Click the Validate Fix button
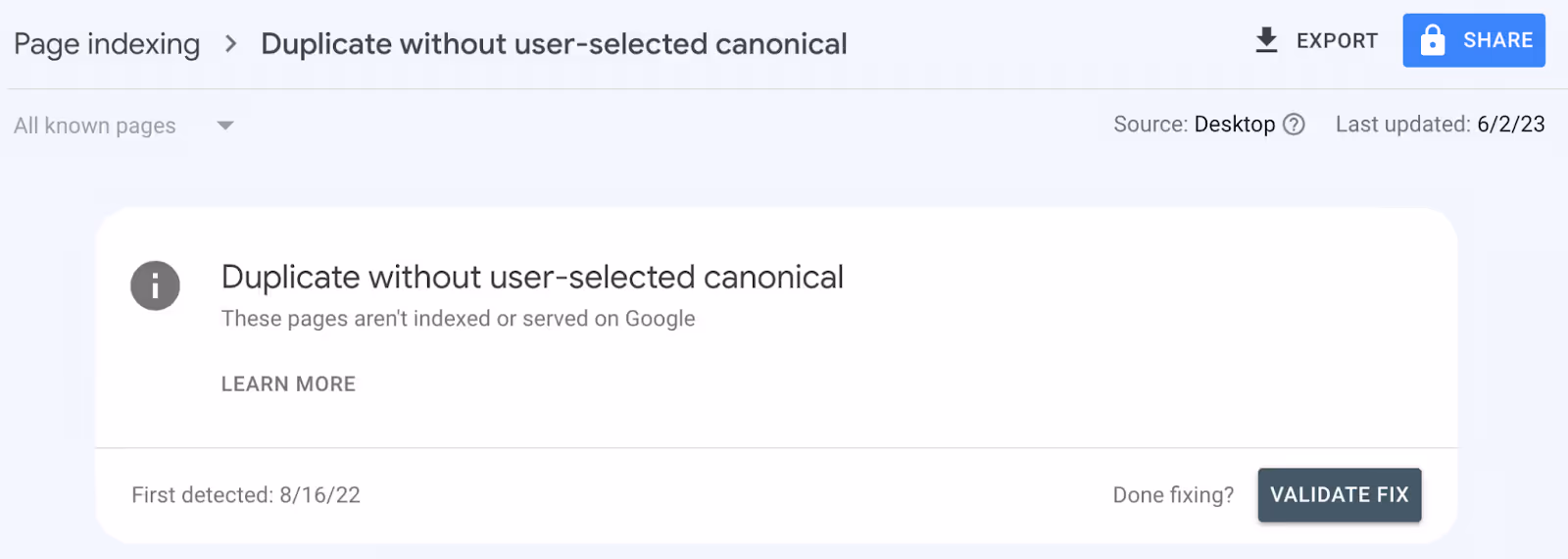 pos(1340,495)
